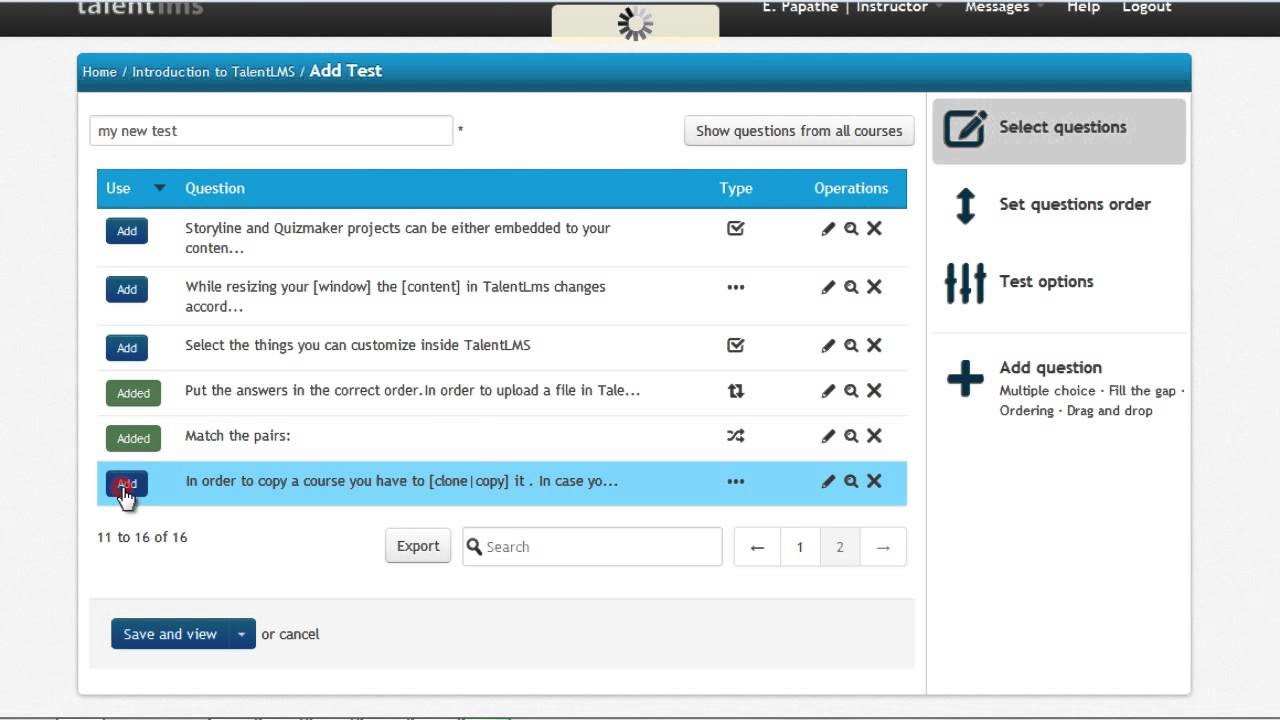1280x720 pixels.
Task: Click the Add question heading
Action: (x=1051, y=368)
